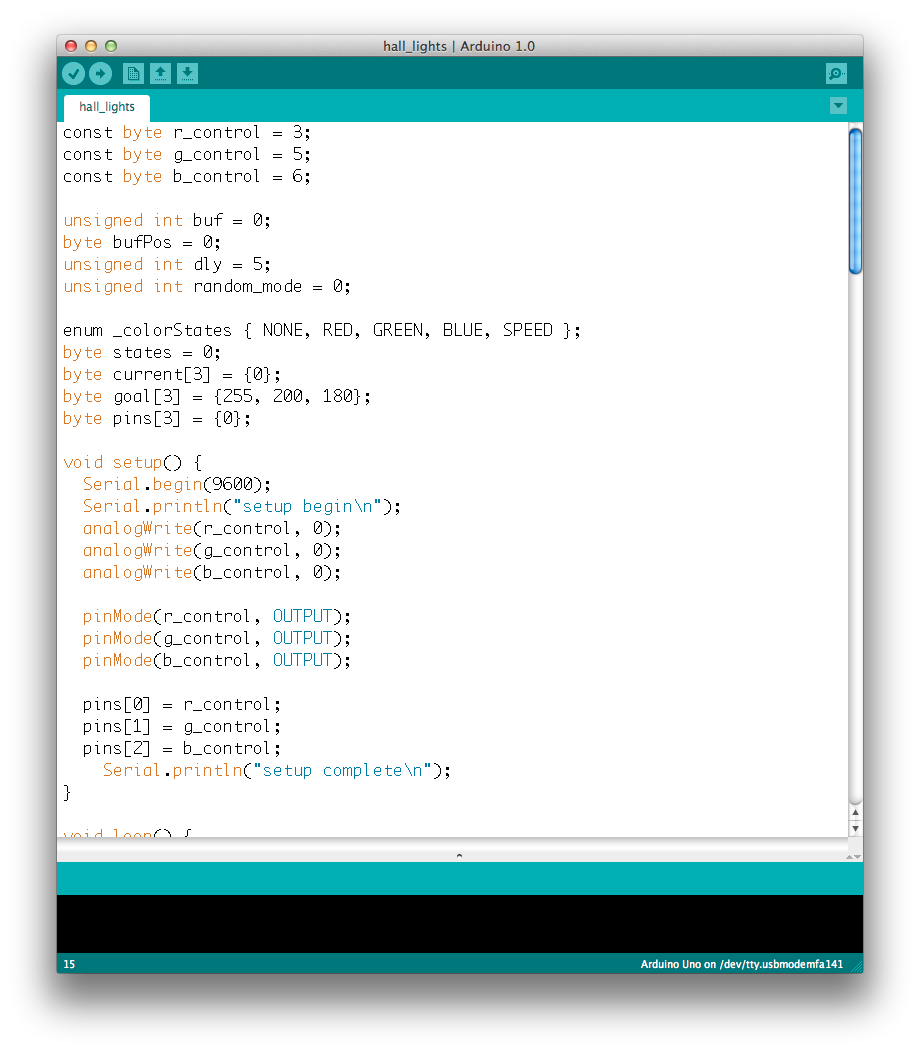Click the red close window button
This screenshot has width=920, height=1052.
pos(71,46)
